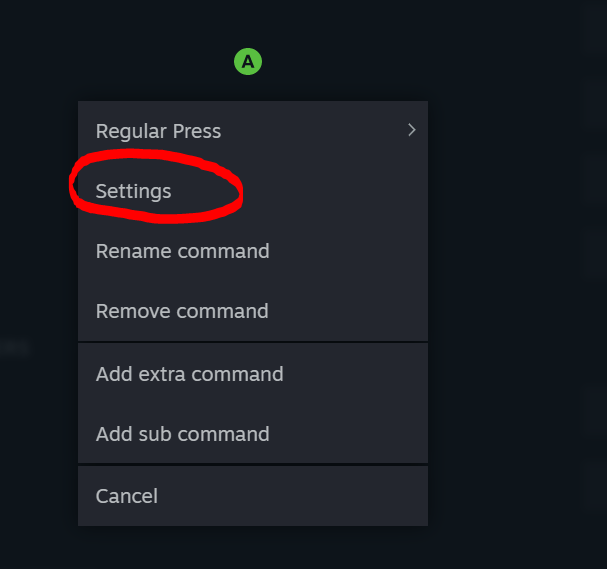This screenshot has width=607, height=569.
Task: Select the Regular Press menu entry
Action: 159,131
